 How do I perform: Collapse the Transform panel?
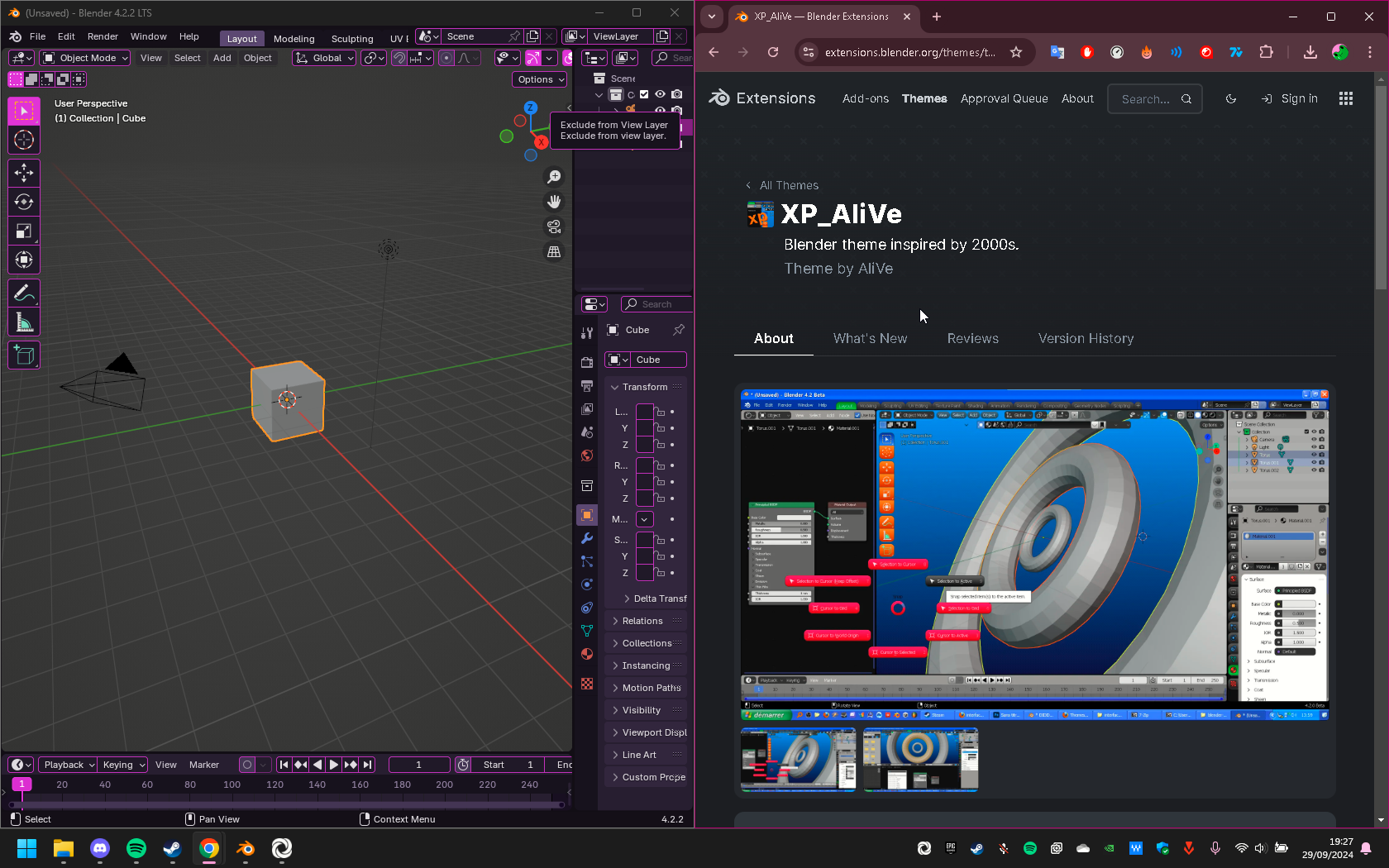click(645, 387)
